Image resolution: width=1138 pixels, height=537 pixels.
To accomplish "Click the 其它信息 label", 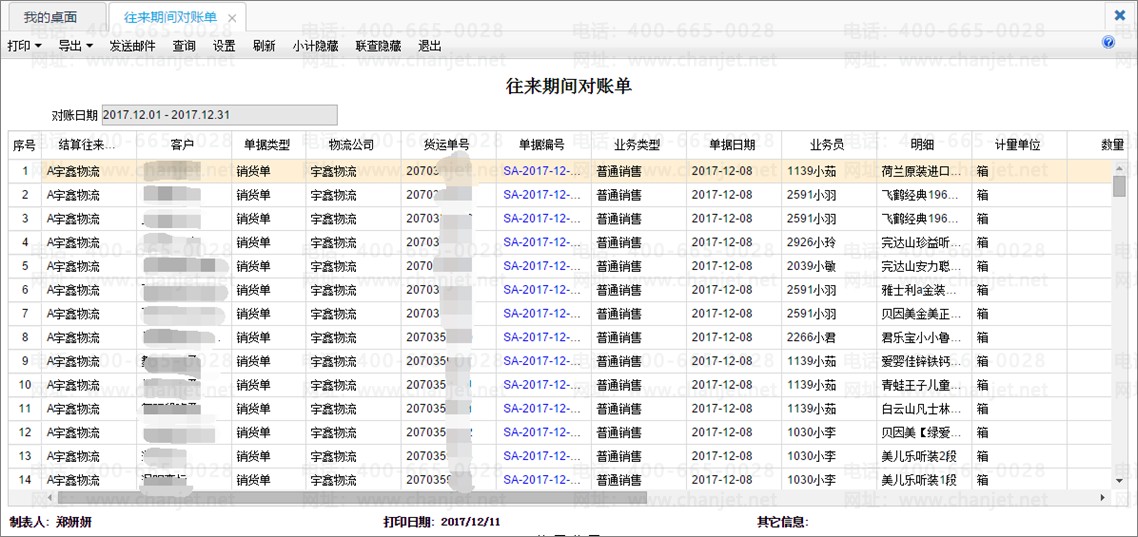I will pos(783,522).
